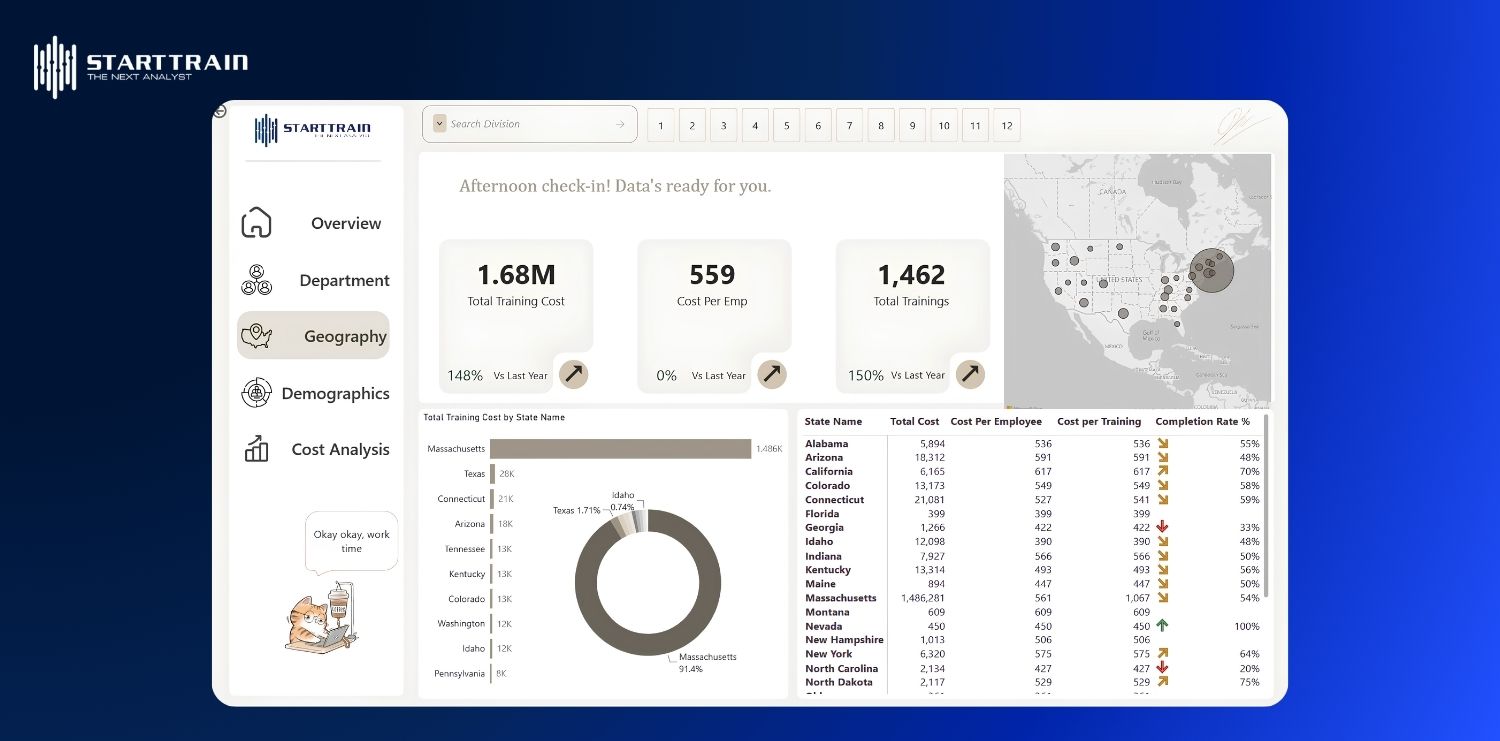
Task: Click the StartTrain logo in the sidebar
Action: click(313, 130)
